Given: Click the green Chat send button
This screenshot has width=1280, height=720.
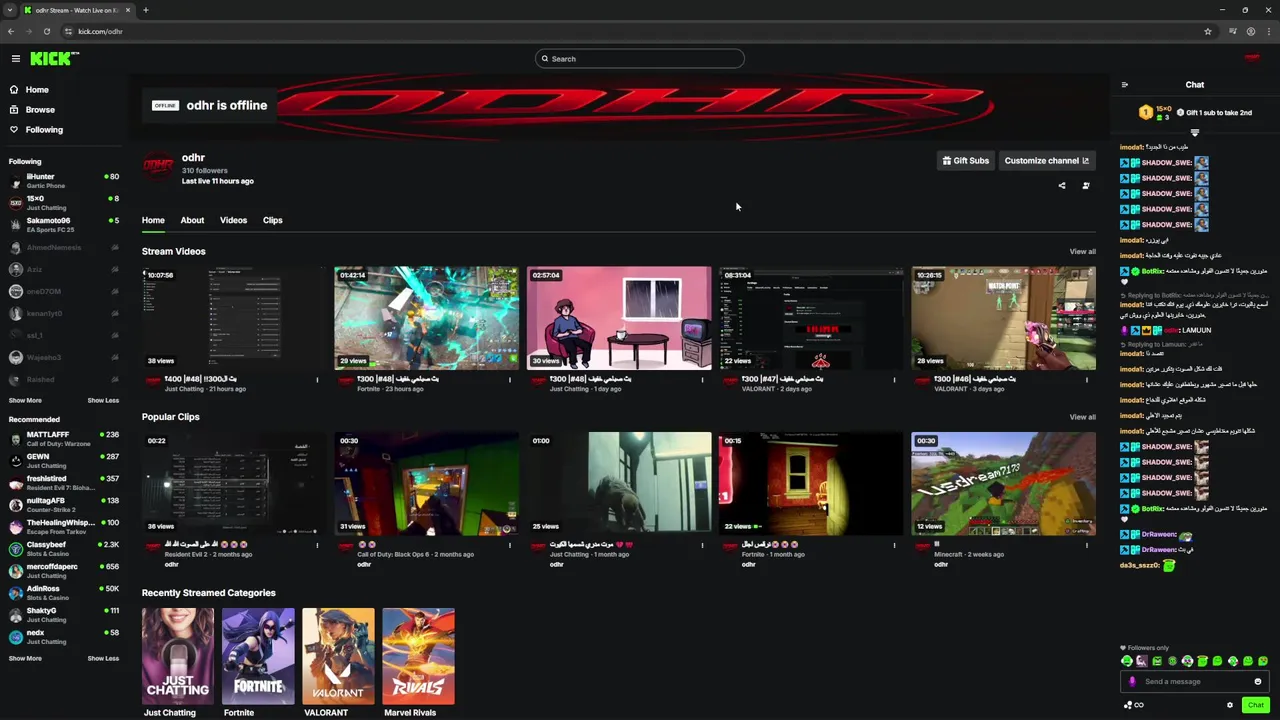Looking at the screenshot, I should pyautogui.click(x=1256, y=705).
